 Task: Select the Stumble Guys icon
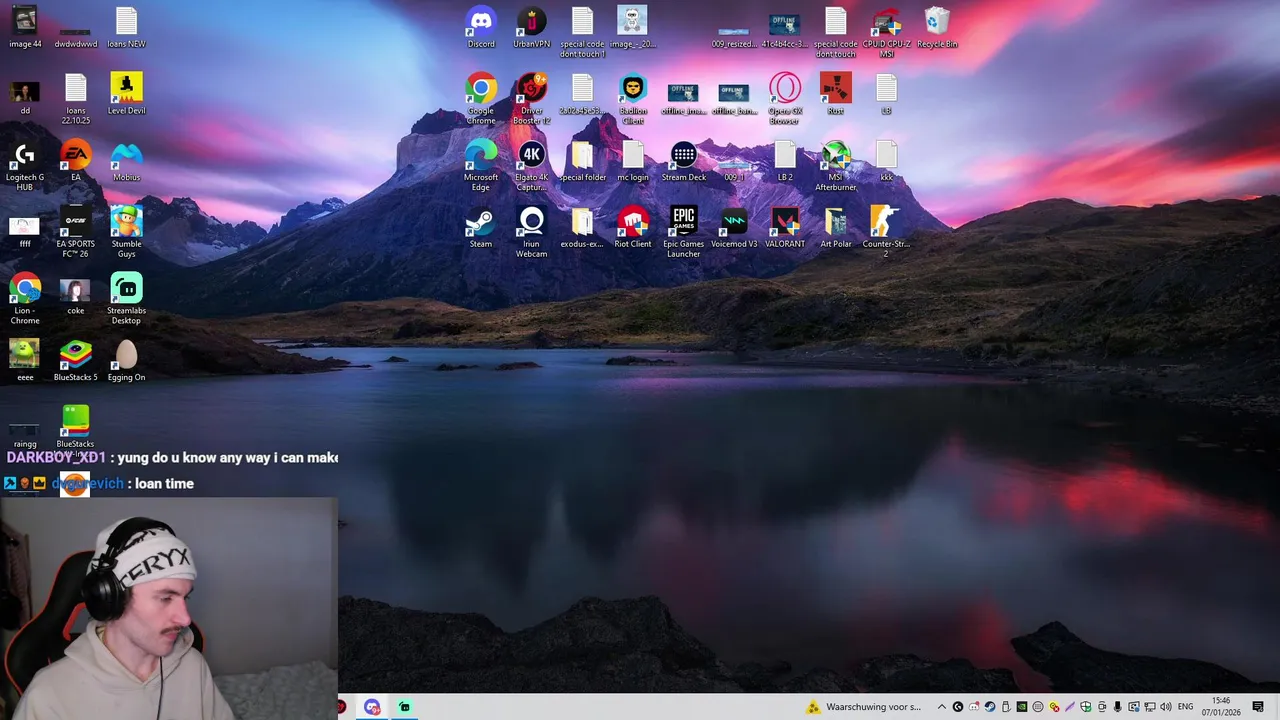[x=126, y=232]
